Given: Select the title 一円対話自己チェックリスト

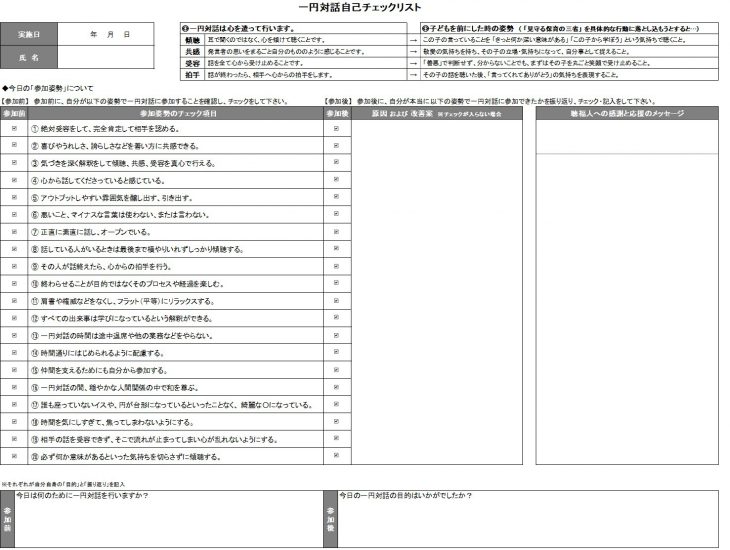Looking at the screenshot, I should click(359, 7).
